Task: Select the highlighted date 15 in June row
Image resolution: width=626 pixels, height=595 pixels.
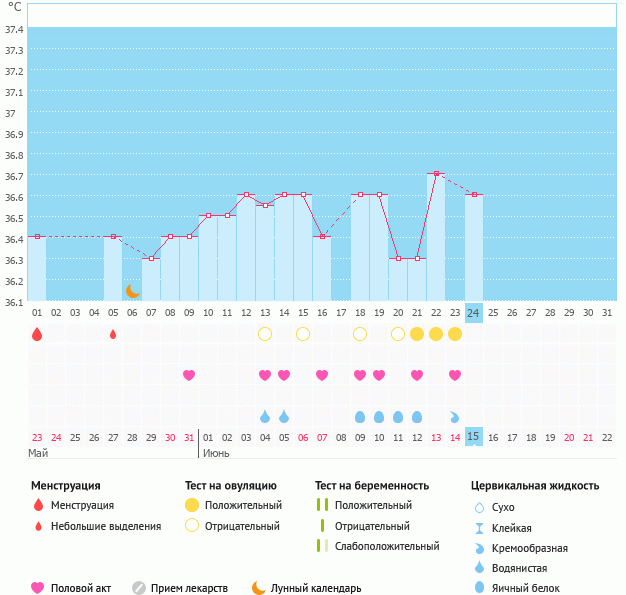Action: tap(474, 437)
